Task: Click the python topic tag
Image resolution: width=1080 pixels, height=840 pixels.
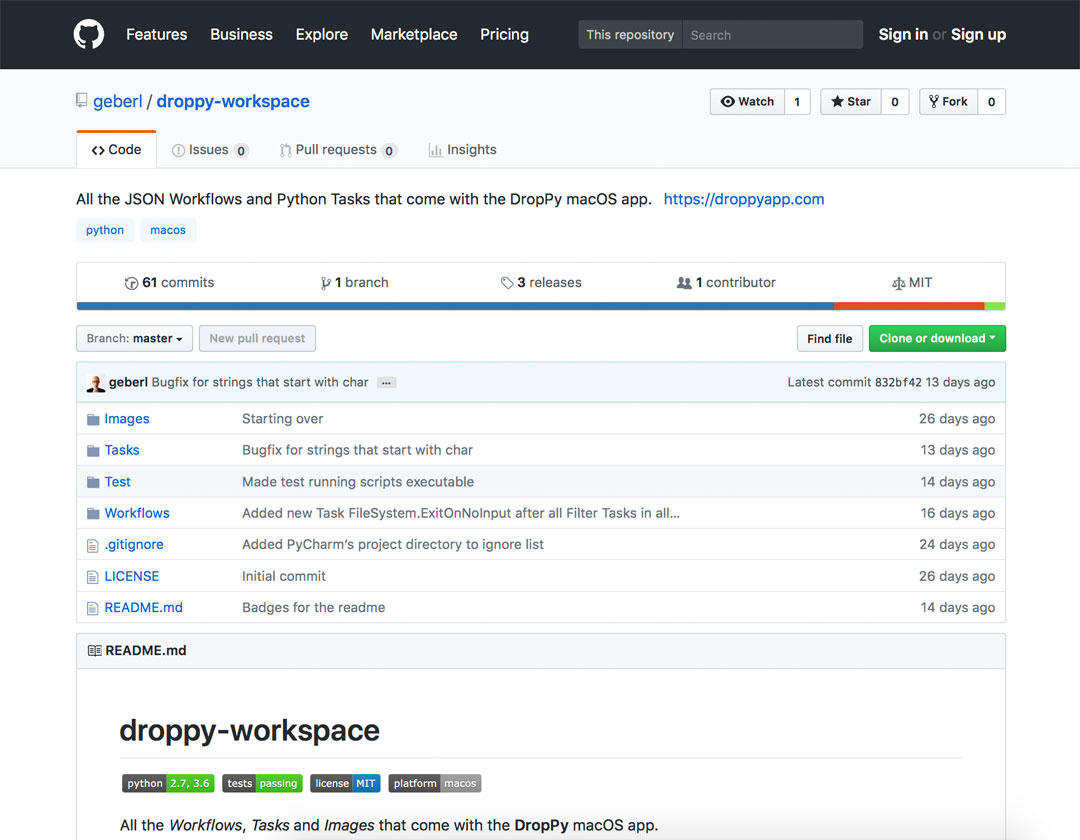Action: (x=105, y=230)
